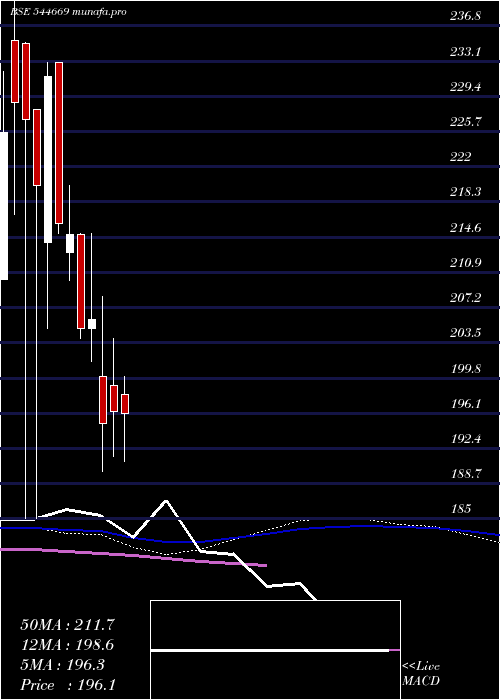Click the 207.2 price axis label
This screenshot has width=500, height=700.
pos(465,298)
